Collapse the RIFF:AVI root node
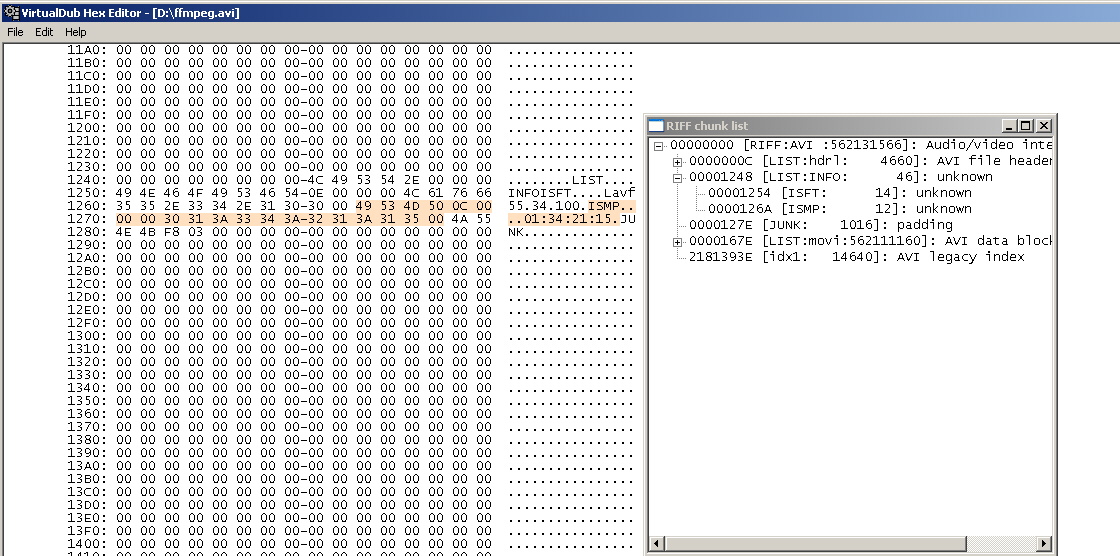Screen dimensions: 1120x556 (x=659, y=146)
